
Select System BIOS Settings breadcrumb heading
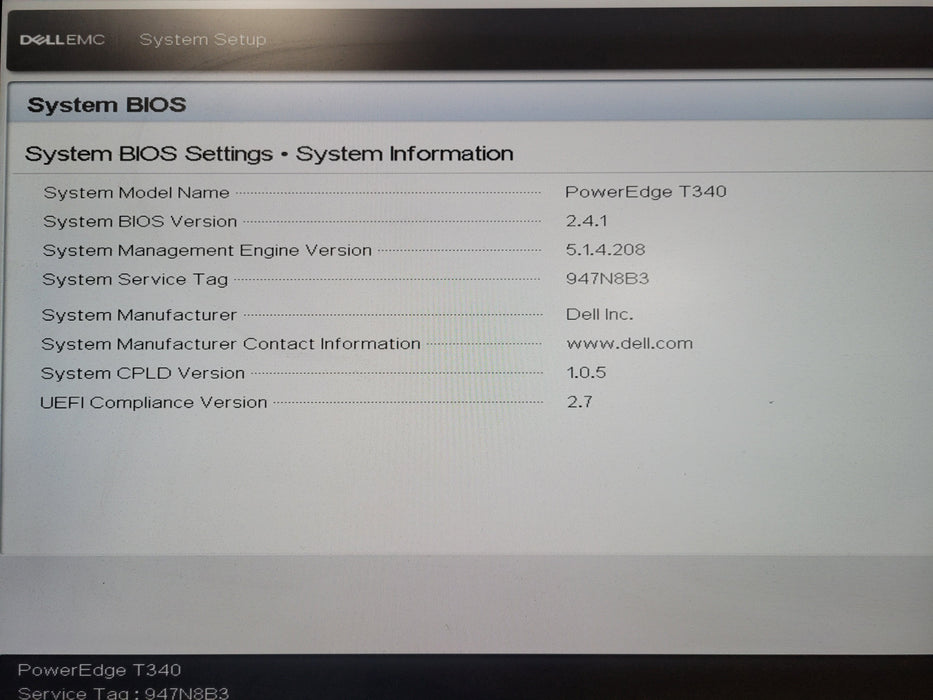(x=269, y=154)
